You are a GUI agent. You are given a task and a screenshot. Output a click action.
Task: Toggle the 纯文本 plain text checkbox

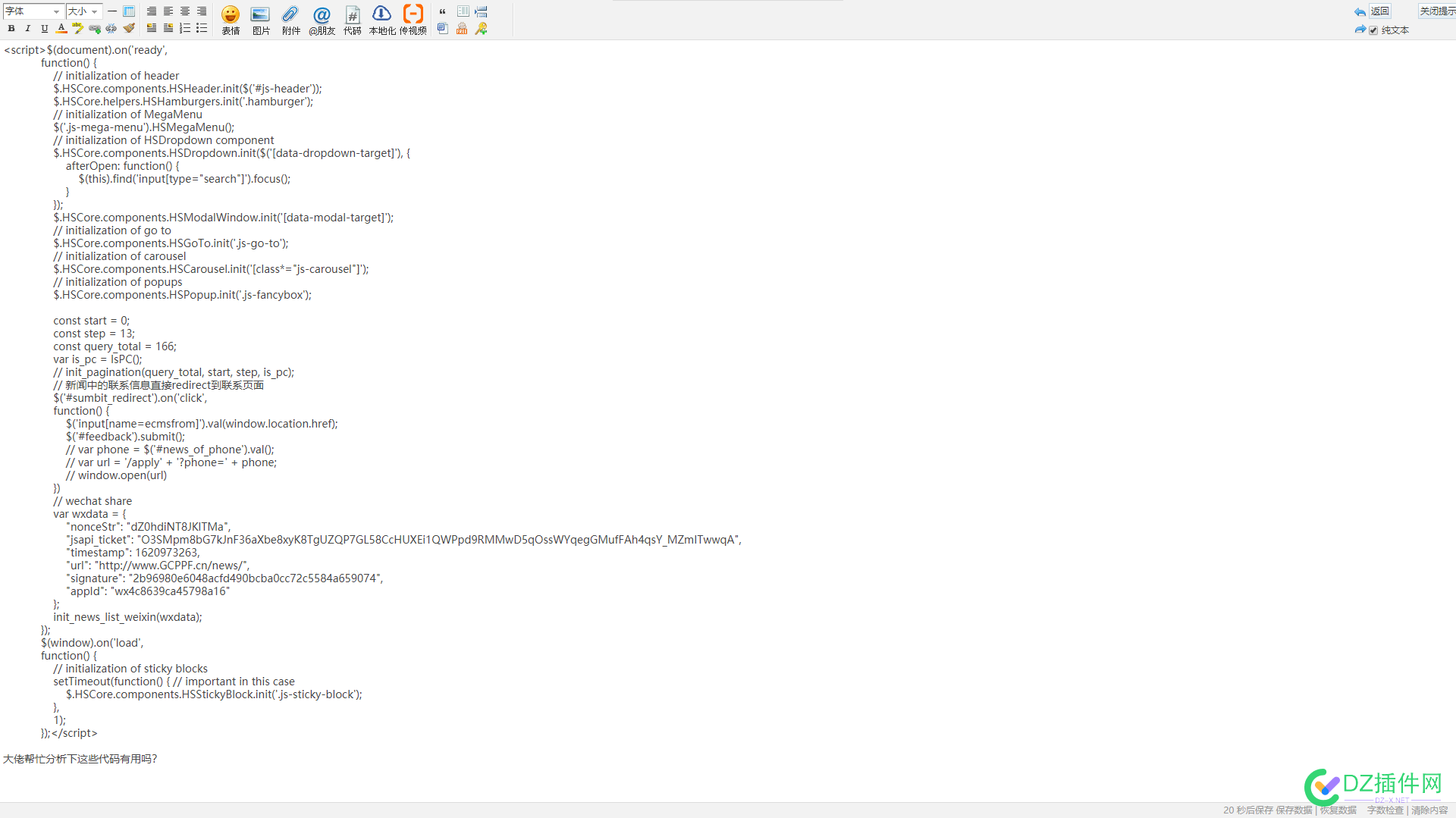pos(1373,30)
